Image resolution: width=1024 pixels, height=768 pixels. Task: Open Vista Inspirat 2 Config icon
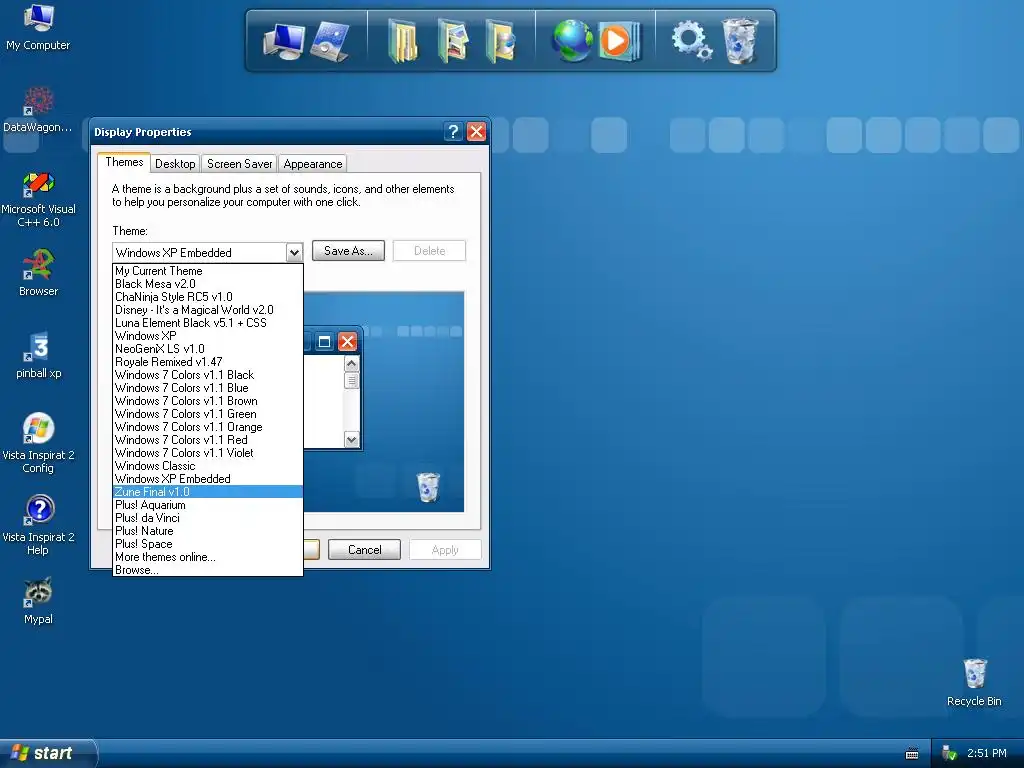pos(38,443)
